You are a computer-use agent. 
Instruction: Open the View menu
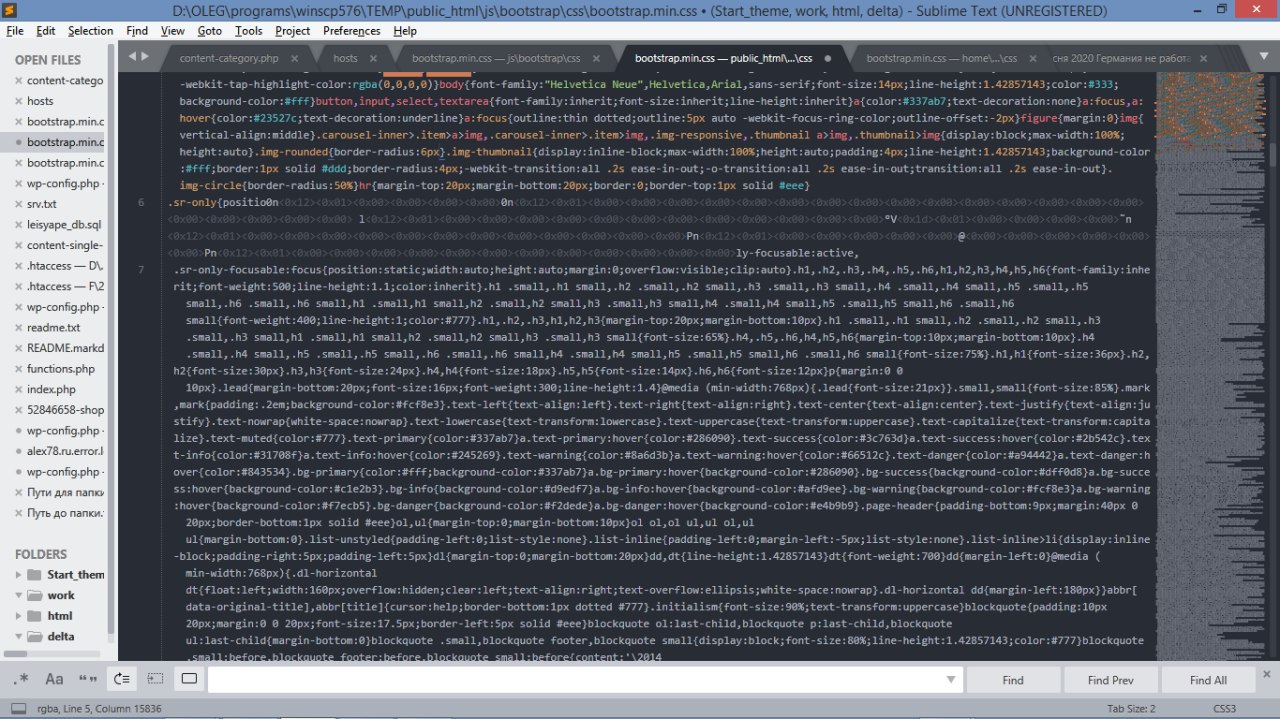tap(173, 31)
